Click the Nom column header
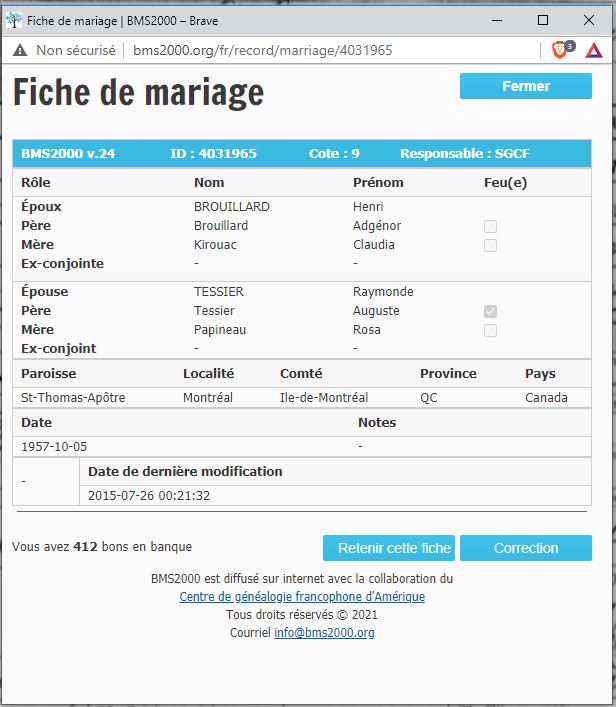Screen dimensions: 616x707 pyautogui.click(x=209, y=183)
